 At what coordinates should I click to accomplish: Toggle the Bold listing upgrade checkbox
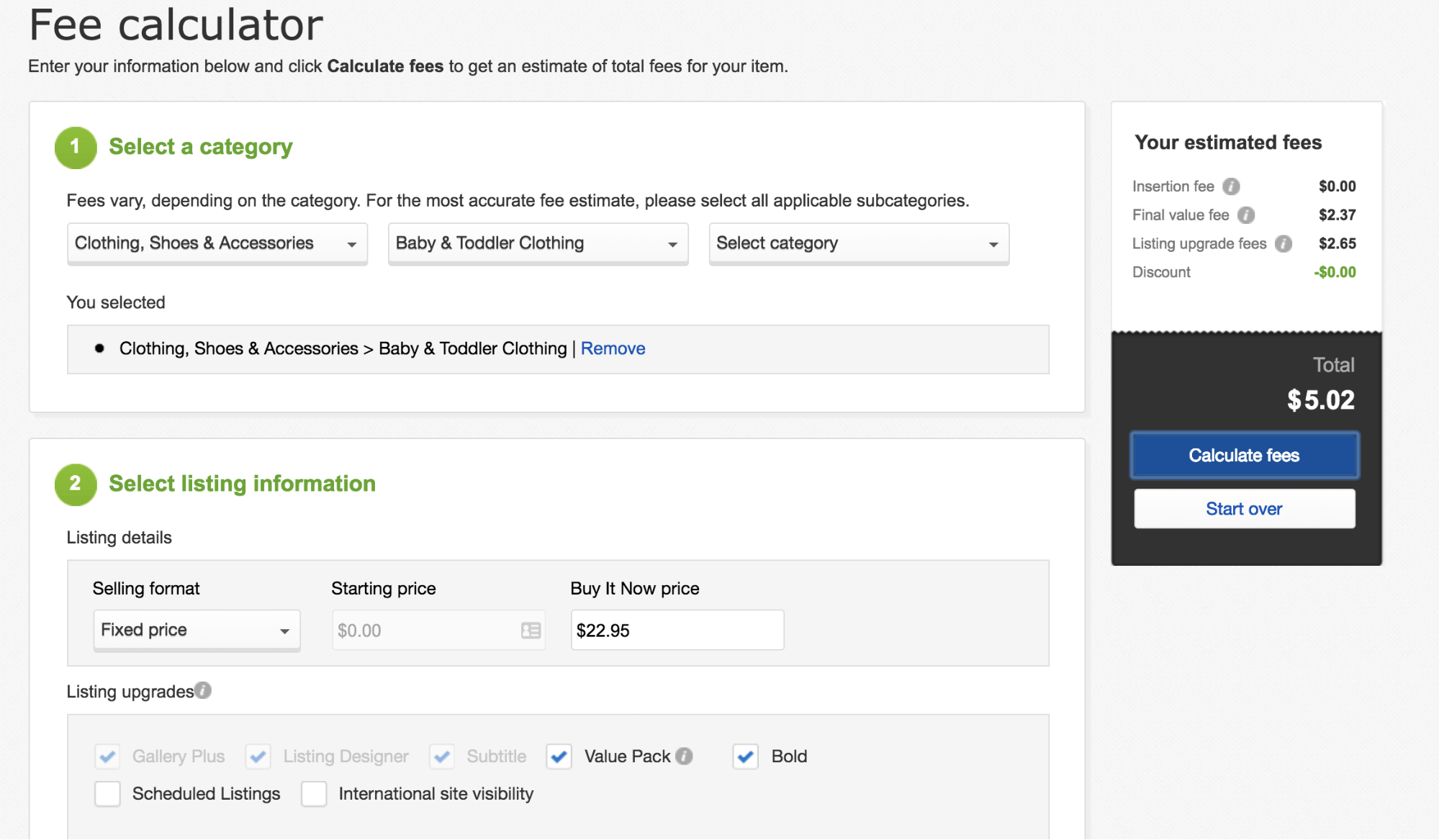[x=746, y=756]
